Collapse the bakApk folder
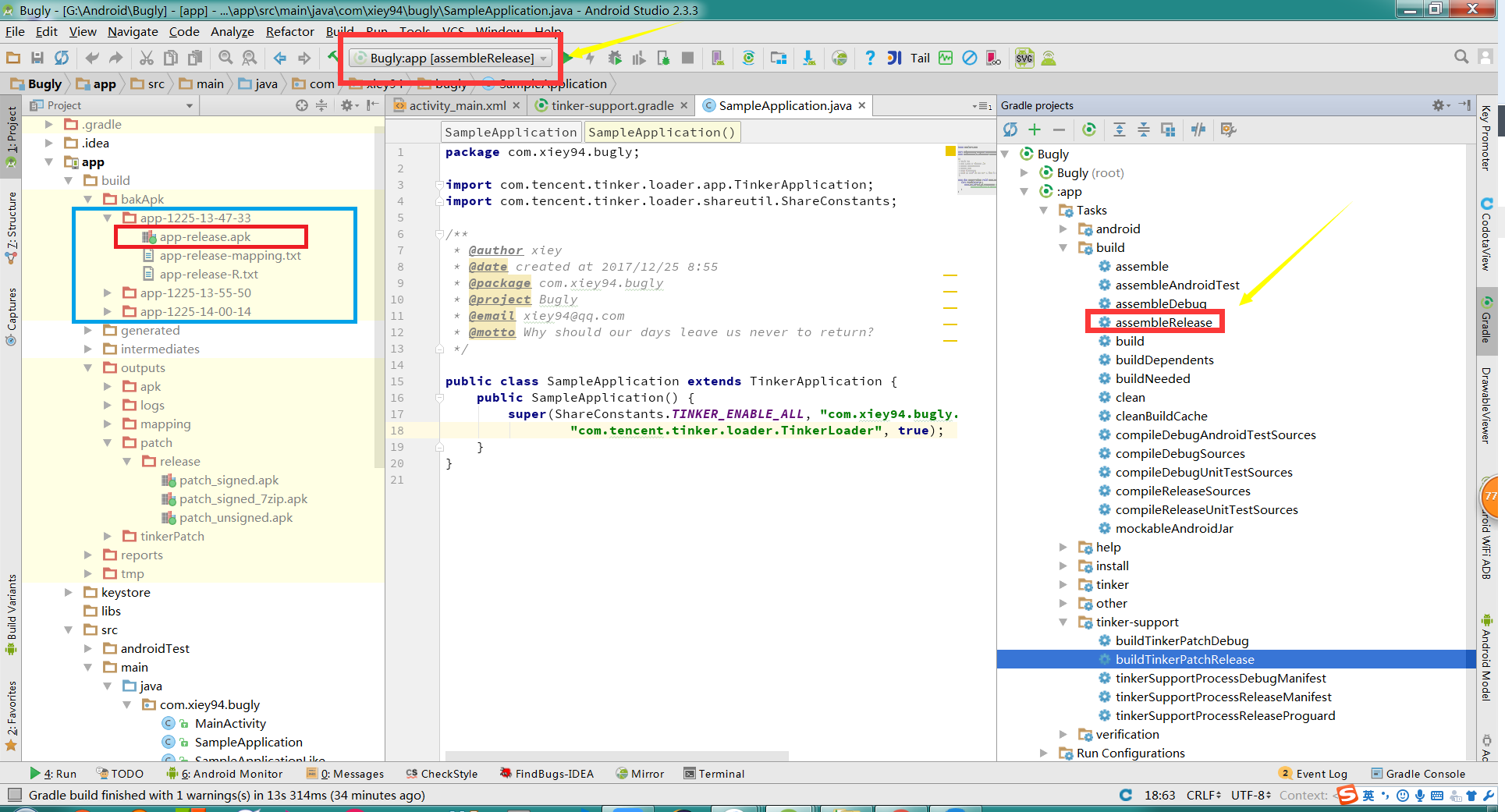 click(88, 200)
